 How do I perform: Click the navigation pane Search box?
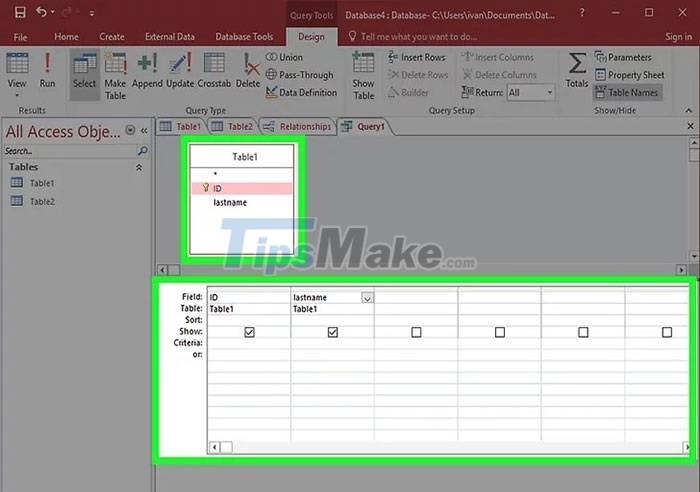click(69, 151)
